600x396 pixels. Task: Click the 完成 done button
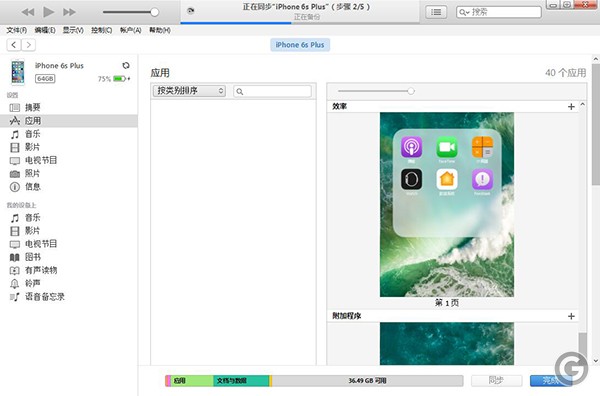click(x=551, y=380)
